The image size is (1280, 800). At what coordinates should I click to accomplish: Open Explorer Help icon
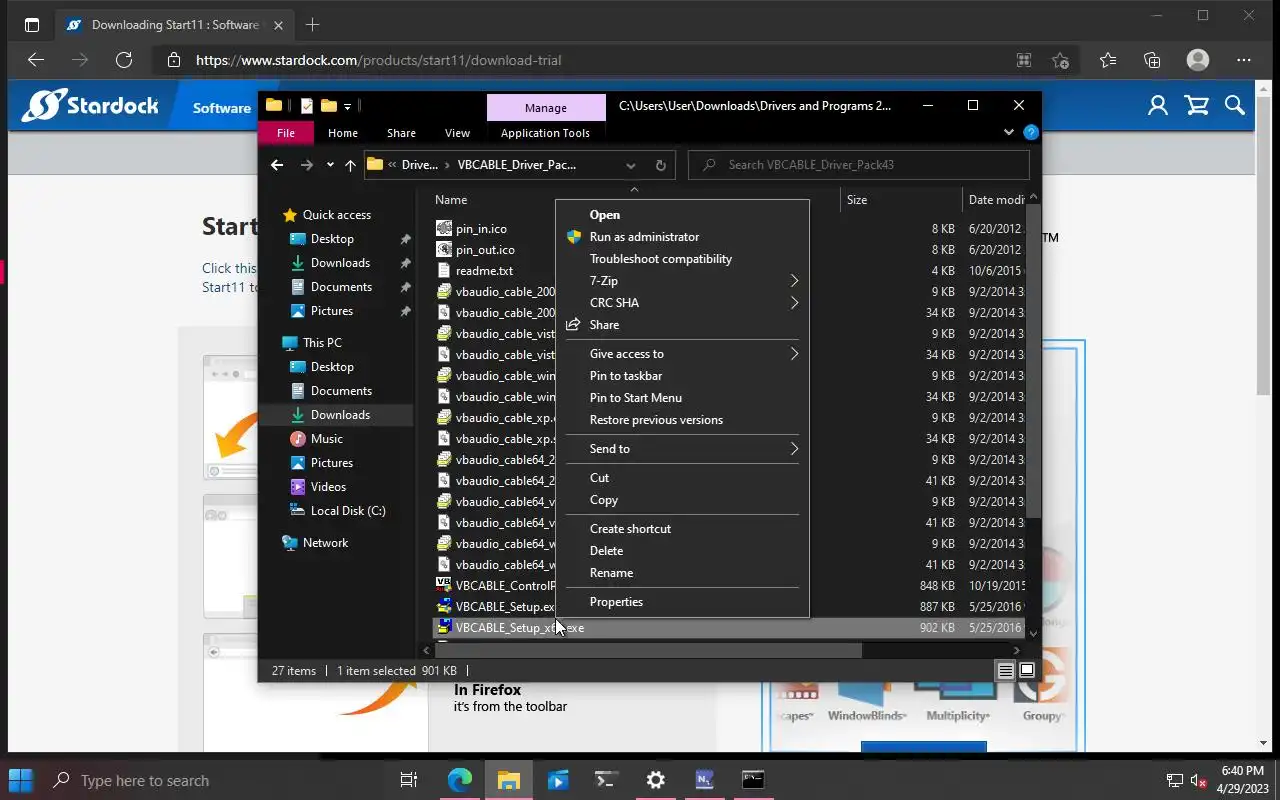coord(1031,132)
